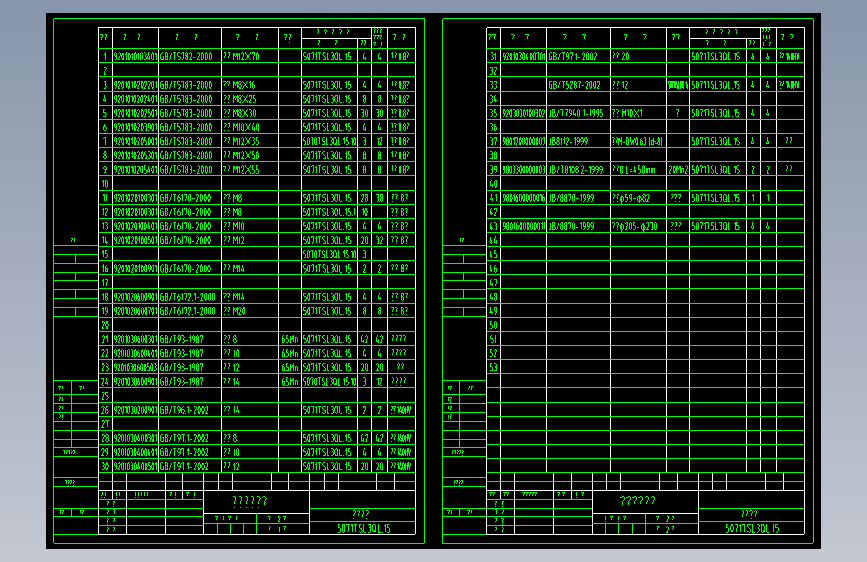Click quantity 30 in row 5

[364, 113]
